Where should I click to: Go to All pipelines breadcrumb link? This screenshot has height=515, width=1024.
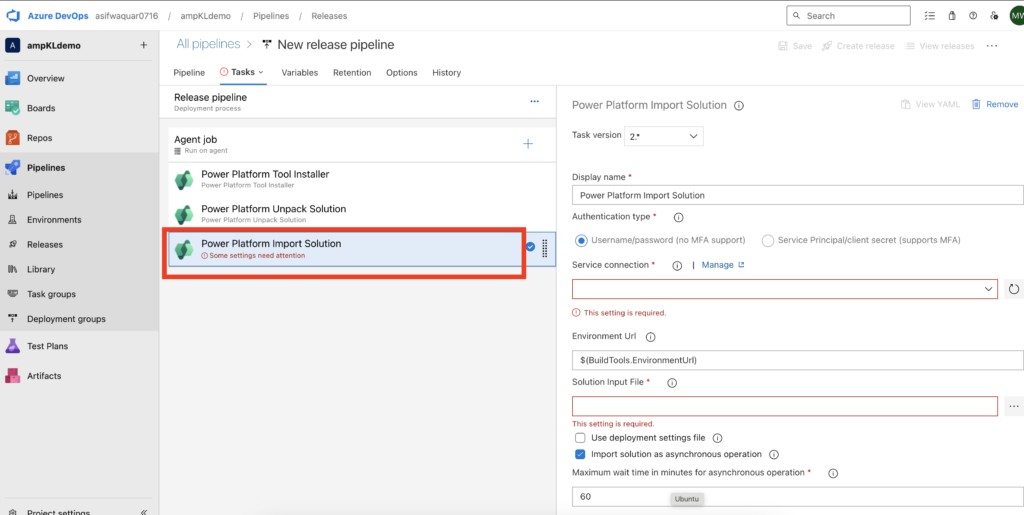pos(208,44)
